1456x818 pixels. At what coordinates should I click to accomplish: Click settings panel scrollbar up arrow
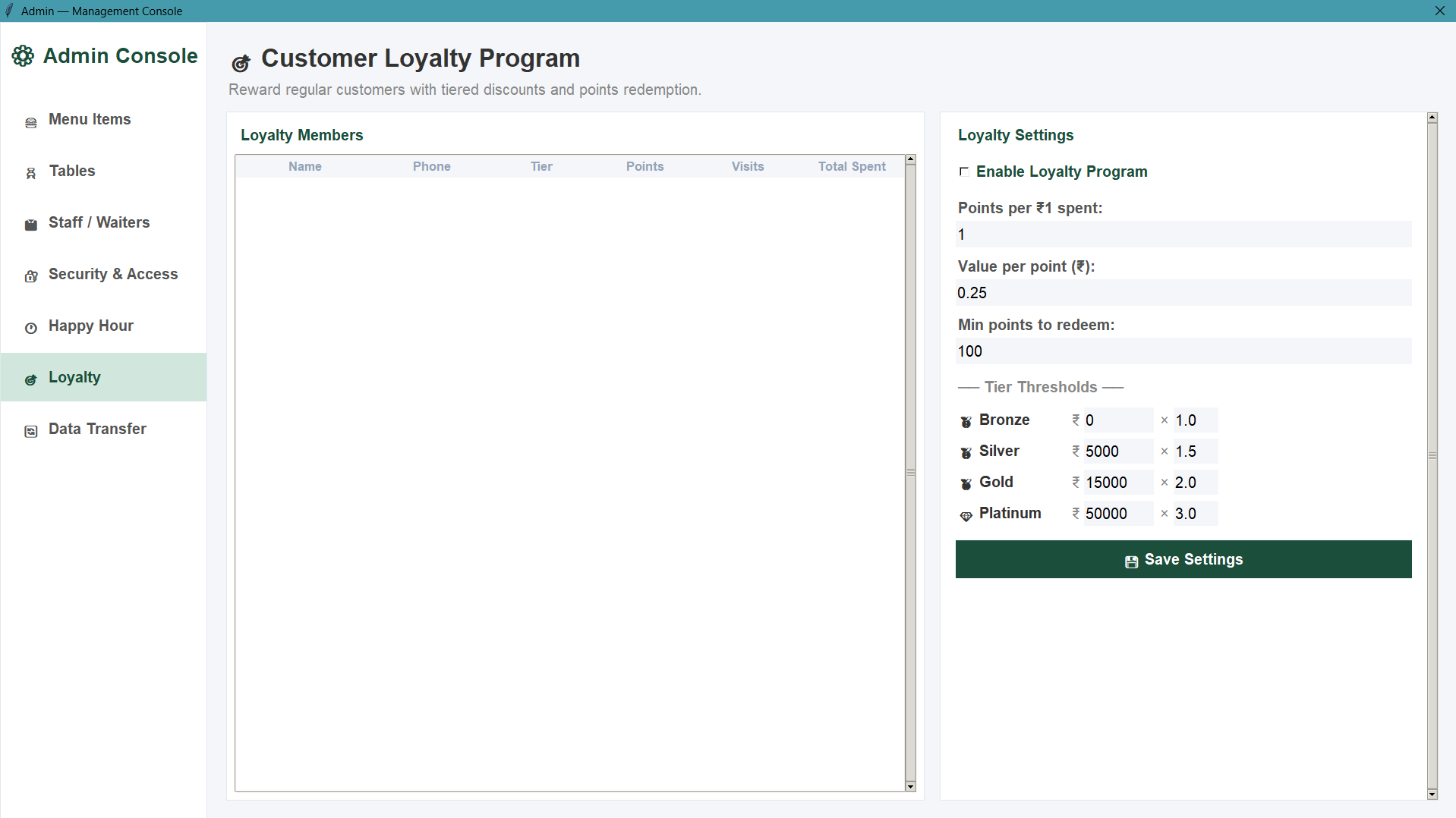[x=1432, y=118]
